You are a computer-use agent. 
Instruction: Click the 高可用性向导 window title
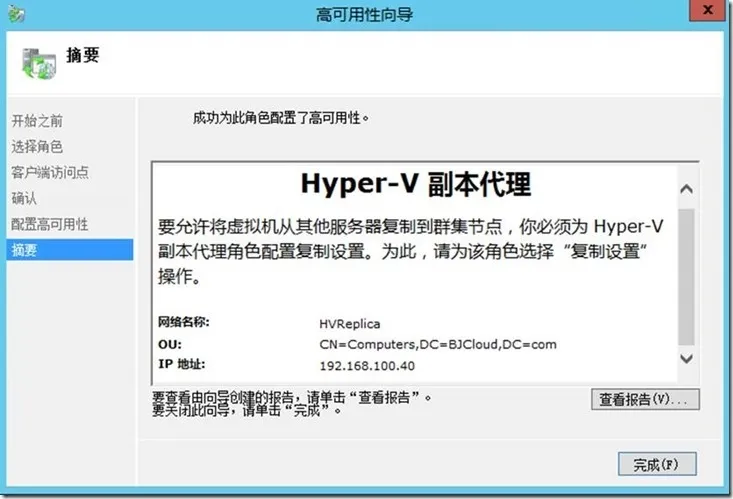(x=365, y=14)
